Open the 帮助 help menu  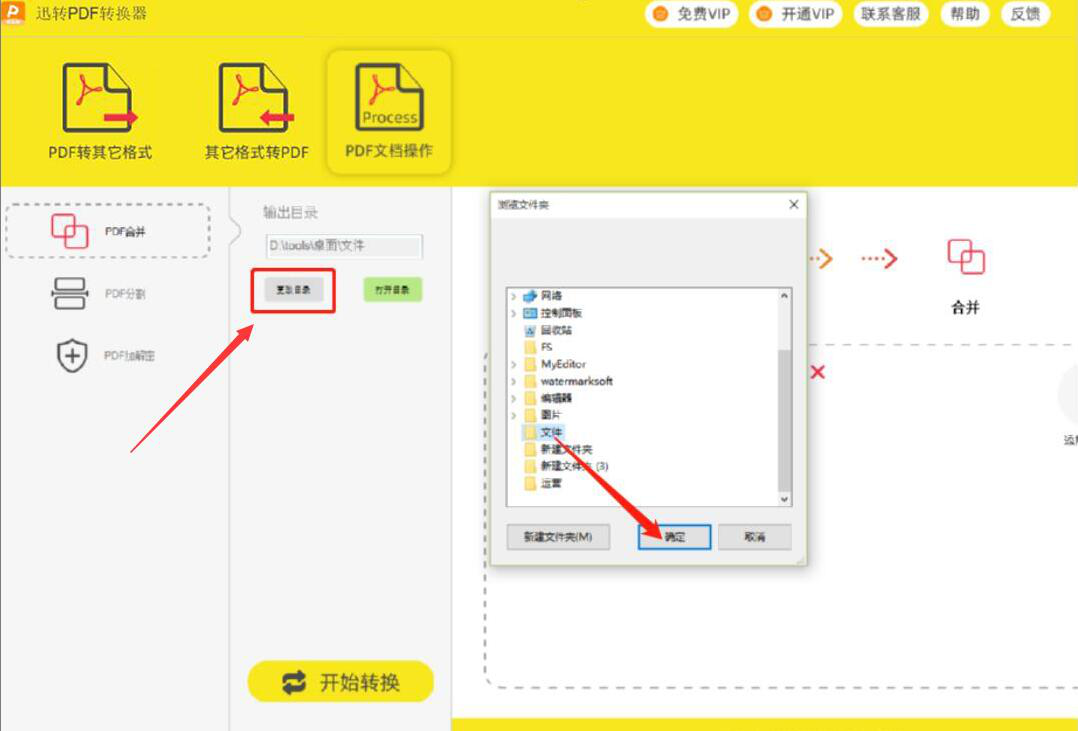[965, 14]
